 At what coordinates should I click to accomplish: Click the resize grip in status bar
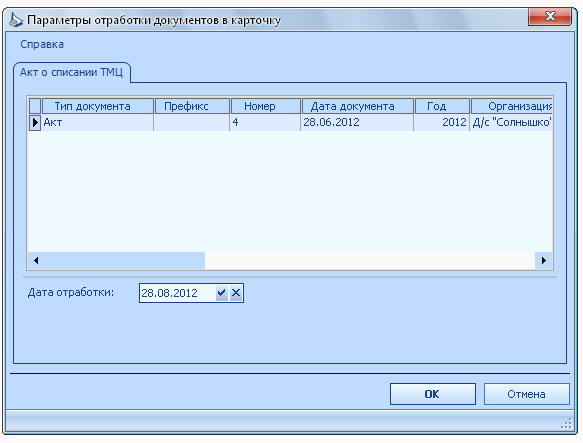(566, 424)
